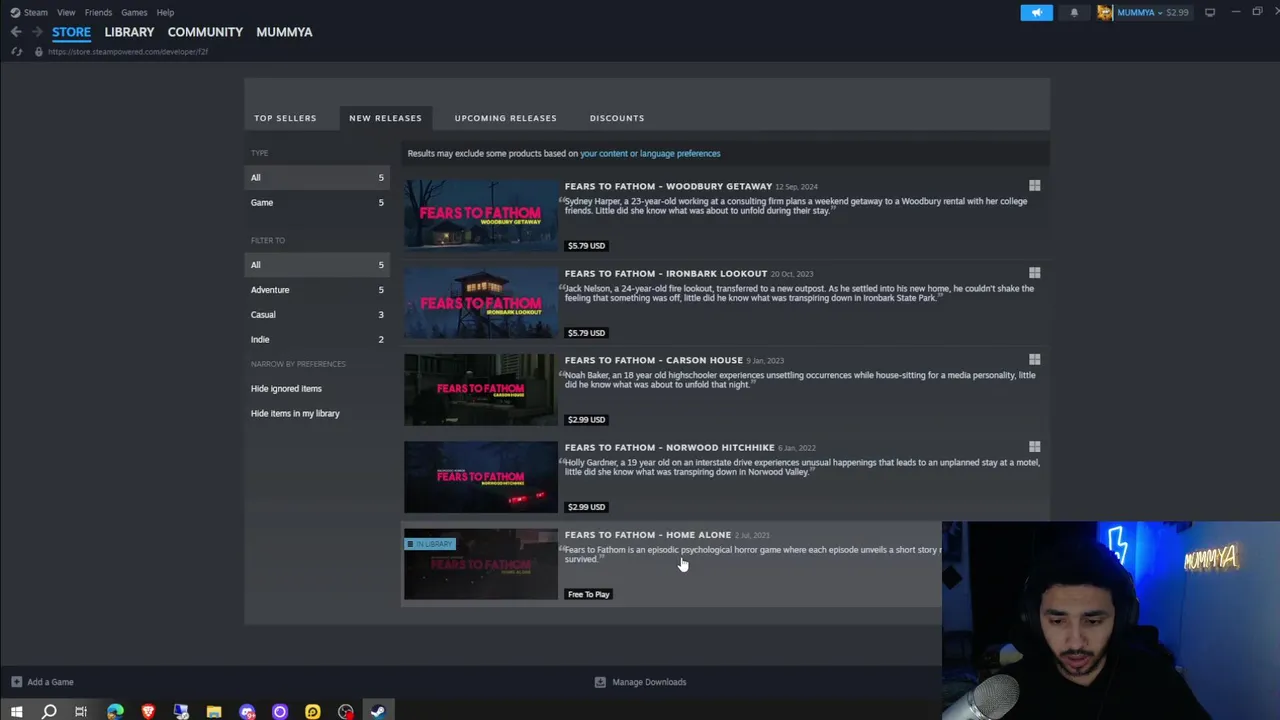Click Fears to Fathom - Carson House title
1280x720 pixels.
(x=654, y=360)
